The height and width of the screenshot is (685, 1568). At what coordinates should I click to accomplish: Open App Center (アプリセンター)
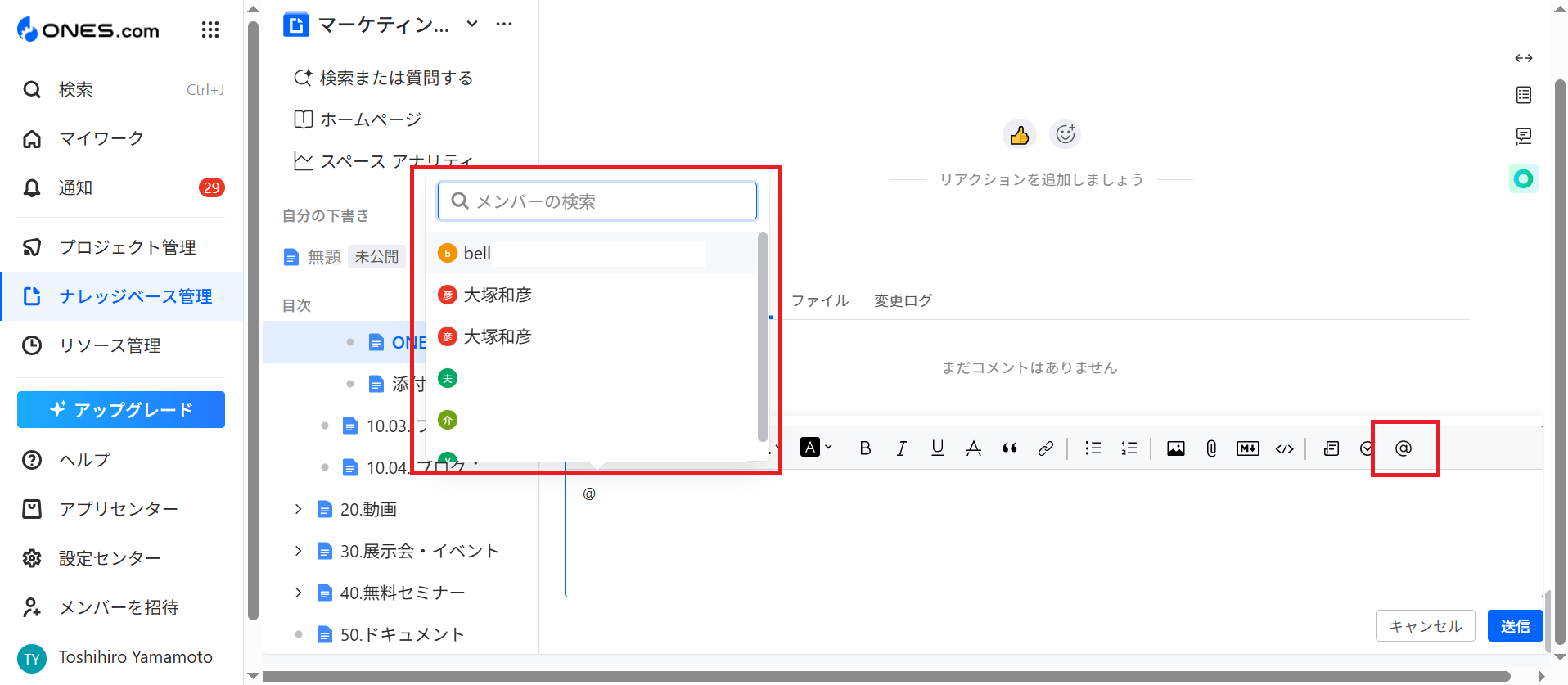[123, 509]
